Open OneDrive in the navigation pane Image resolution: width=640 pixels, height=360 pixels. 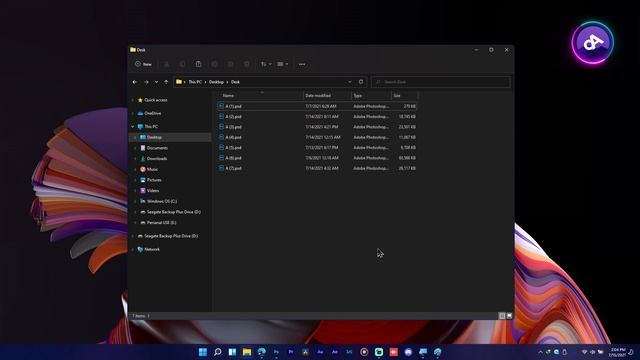click(149, 113)
